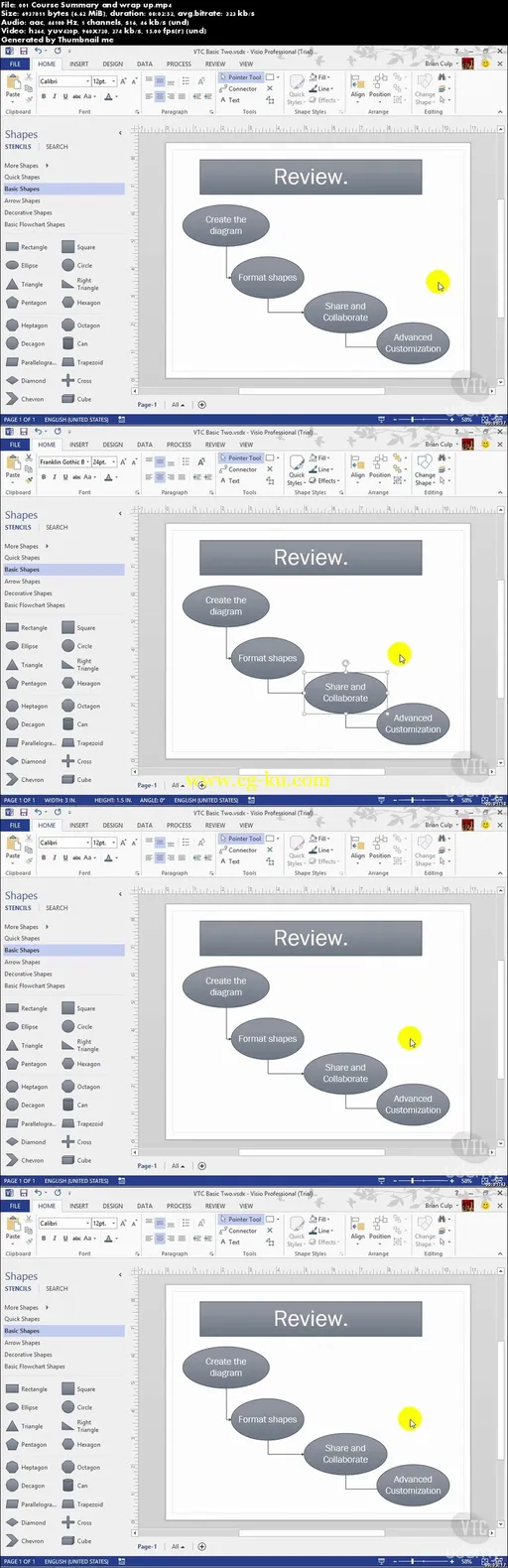The image size is (508, 1568).
Task: Select Chevron stencil shape in the fourth frame
Action: pos(25,1541)
